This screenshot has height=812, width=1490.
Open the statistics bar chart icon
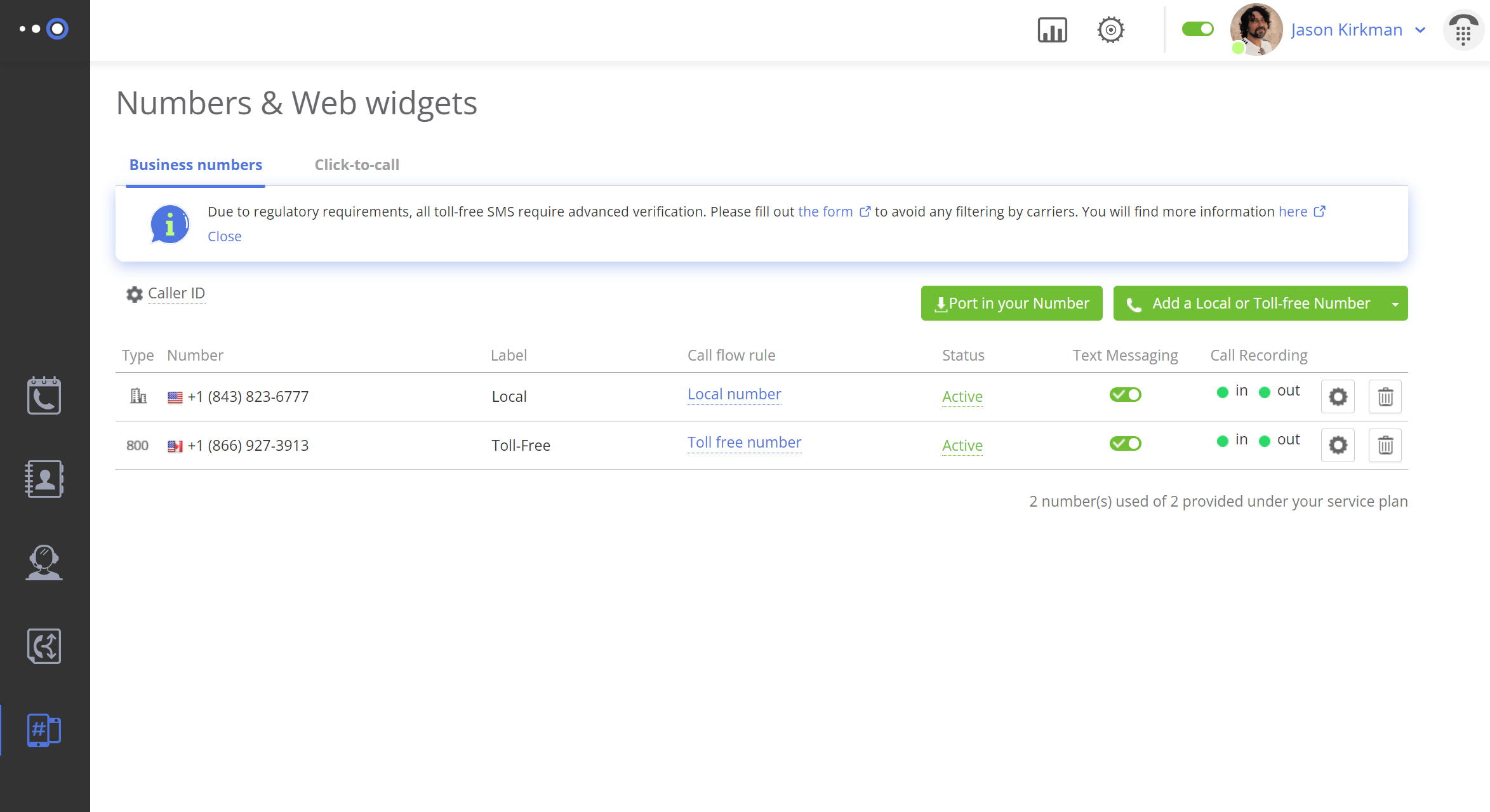pos(1052,30)
